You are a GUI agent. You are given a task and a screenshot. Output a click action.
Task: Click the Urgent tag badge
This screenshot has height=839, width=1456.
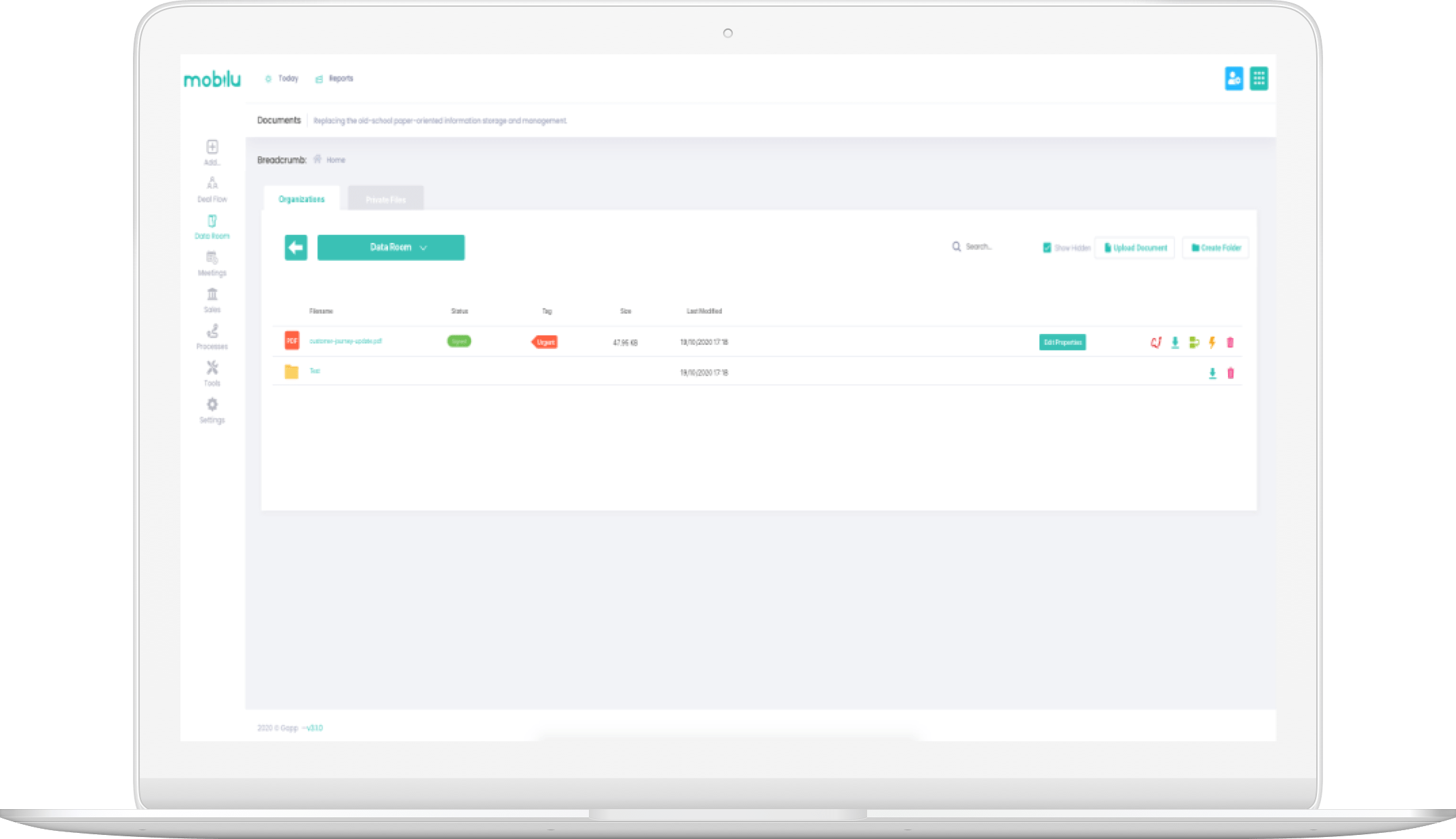tap(545, 342)
